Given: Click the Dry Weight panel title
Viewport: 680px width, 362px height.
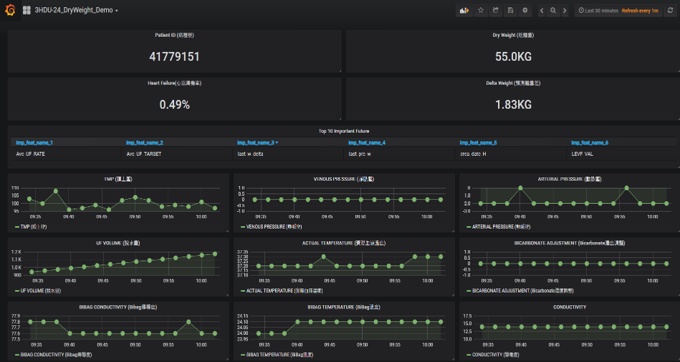Looking at the screenshot, I should pyautogui.click(x=513, y=35).
